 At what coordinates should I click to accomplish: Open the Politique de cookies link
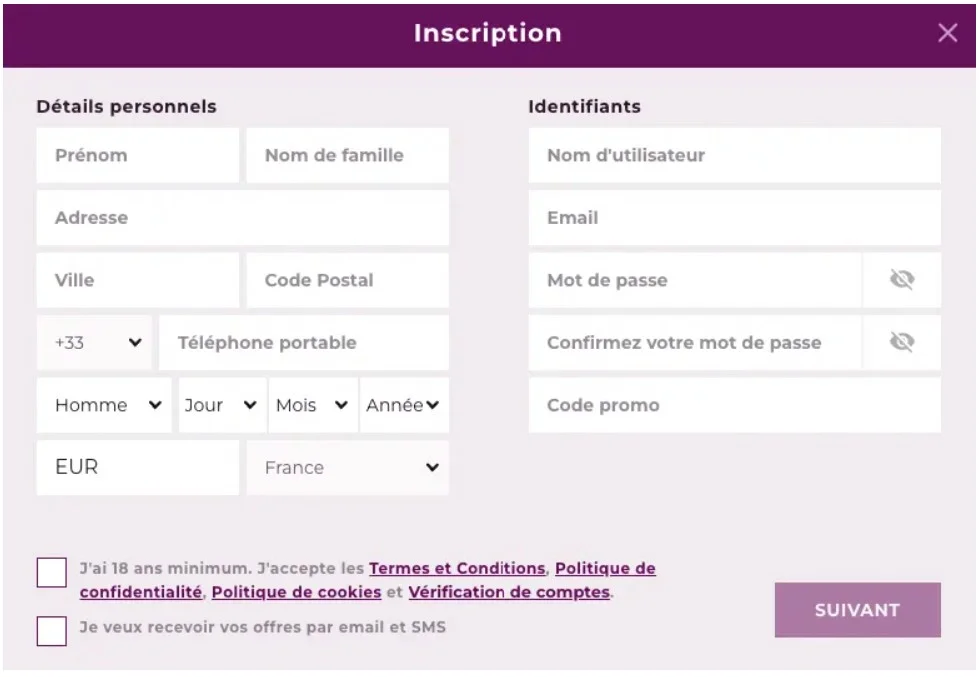tap(297, 592)
